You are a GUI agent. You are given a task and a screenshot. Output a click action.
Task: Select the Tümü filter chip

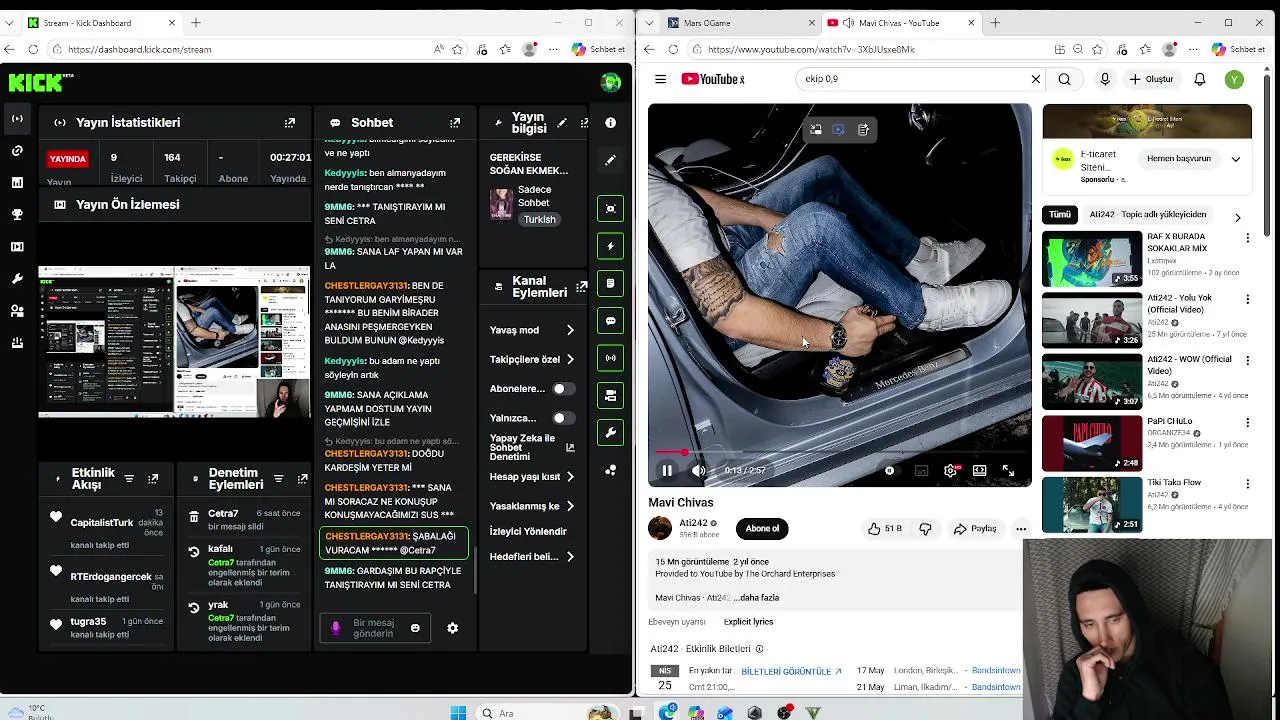[1060, 214]
